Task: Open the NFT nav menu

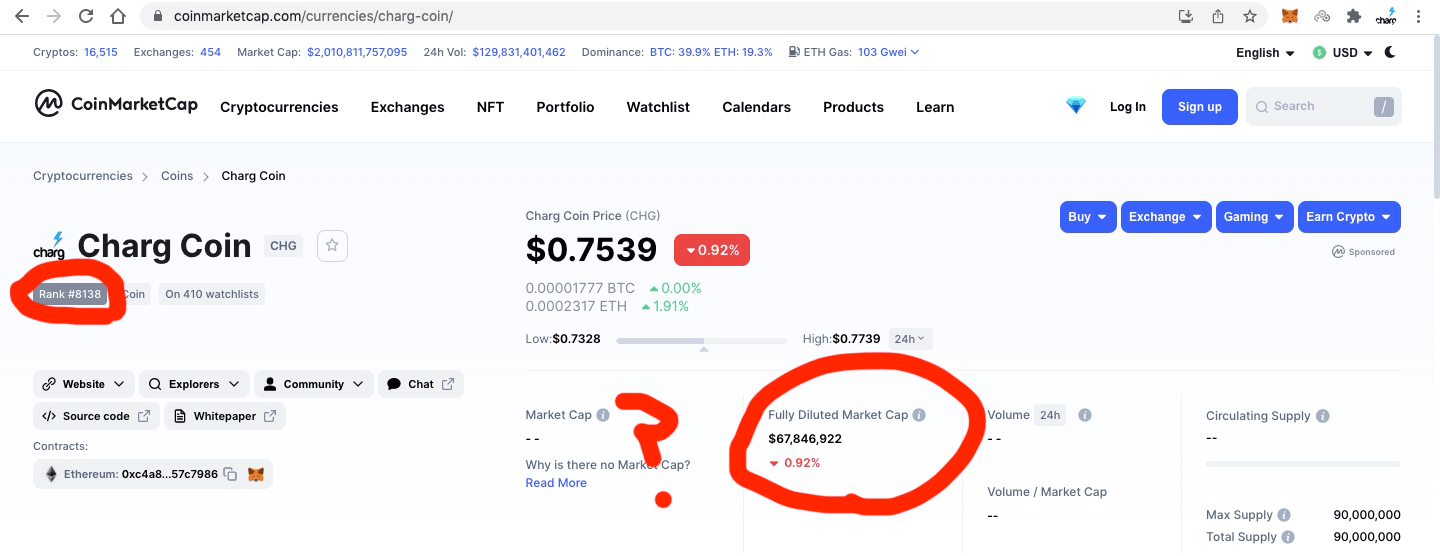Action: [490, 107]
